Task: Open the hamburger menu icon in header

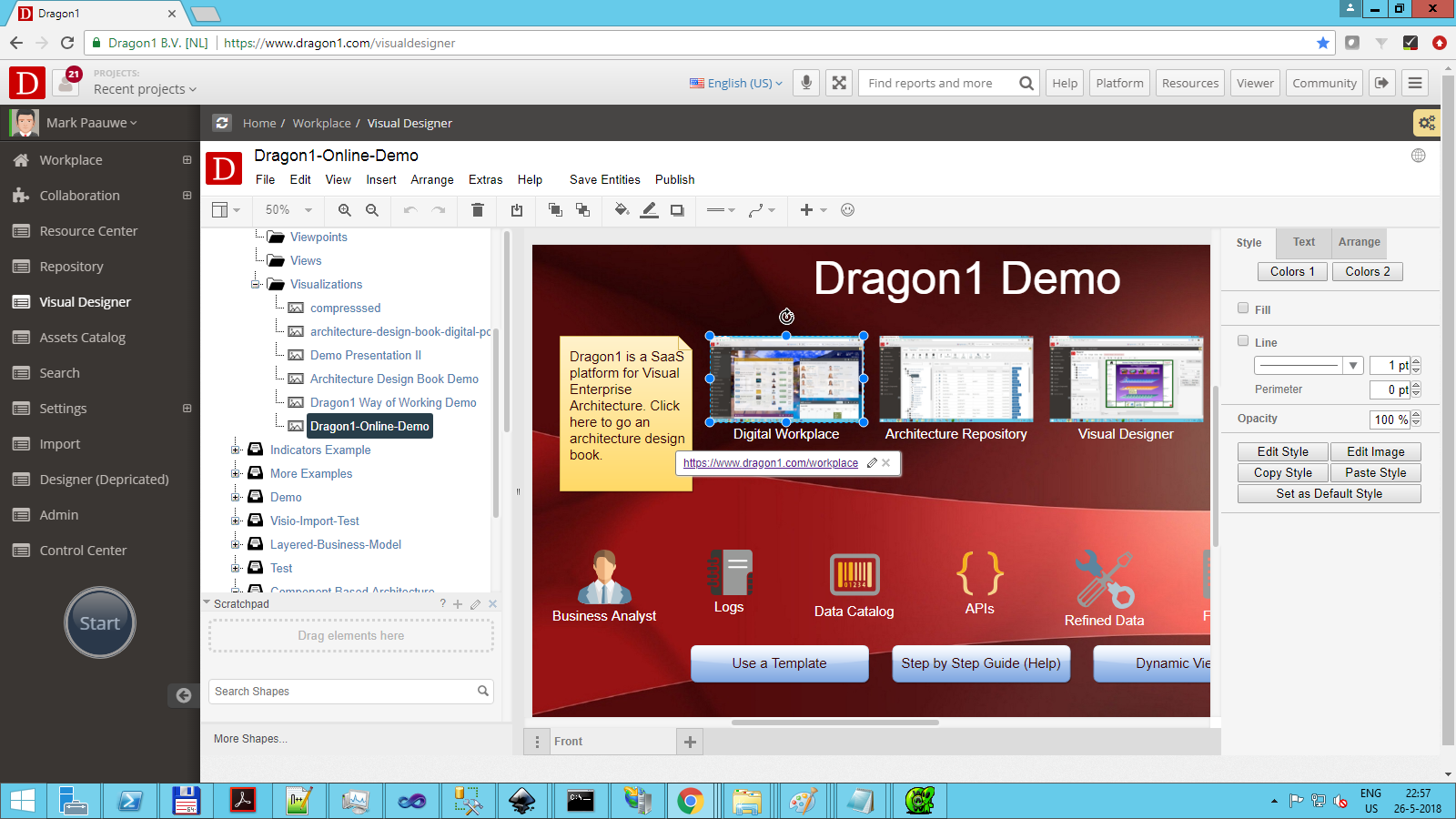Action: coord(1415,83)
